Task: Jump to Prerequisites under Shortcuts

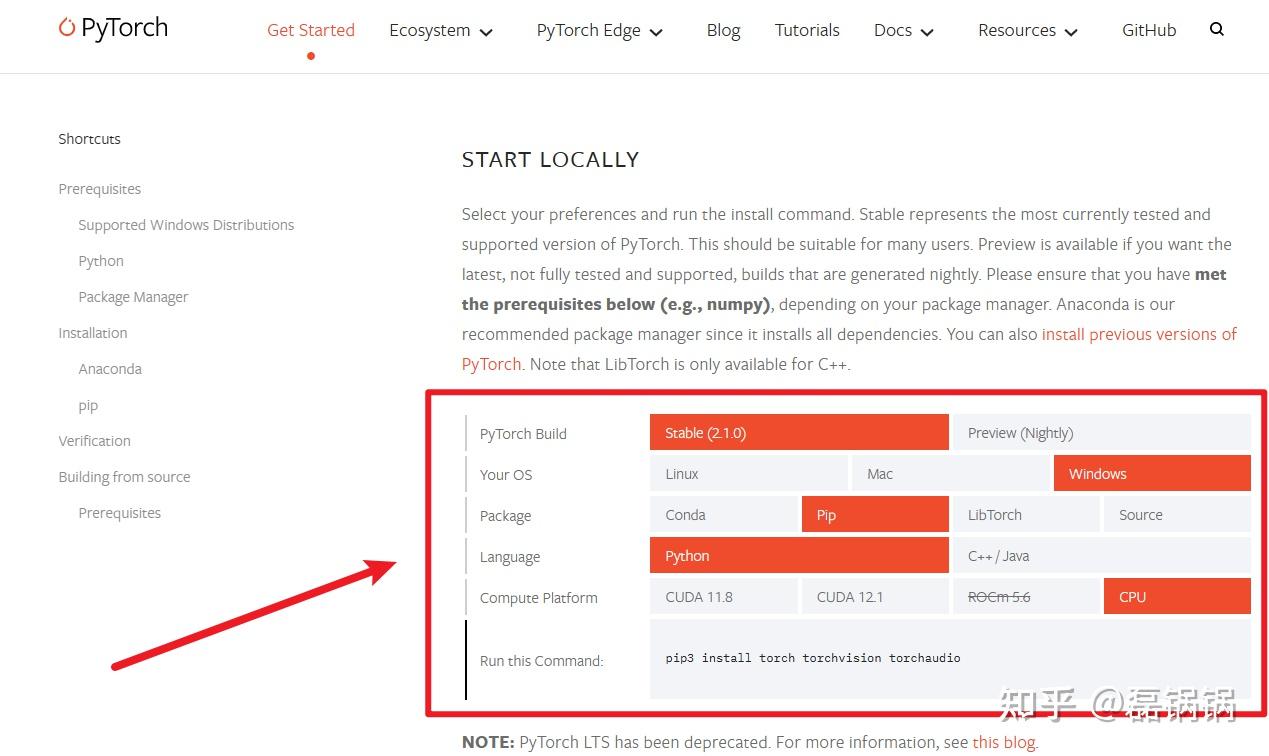Action: click(99, 189)
